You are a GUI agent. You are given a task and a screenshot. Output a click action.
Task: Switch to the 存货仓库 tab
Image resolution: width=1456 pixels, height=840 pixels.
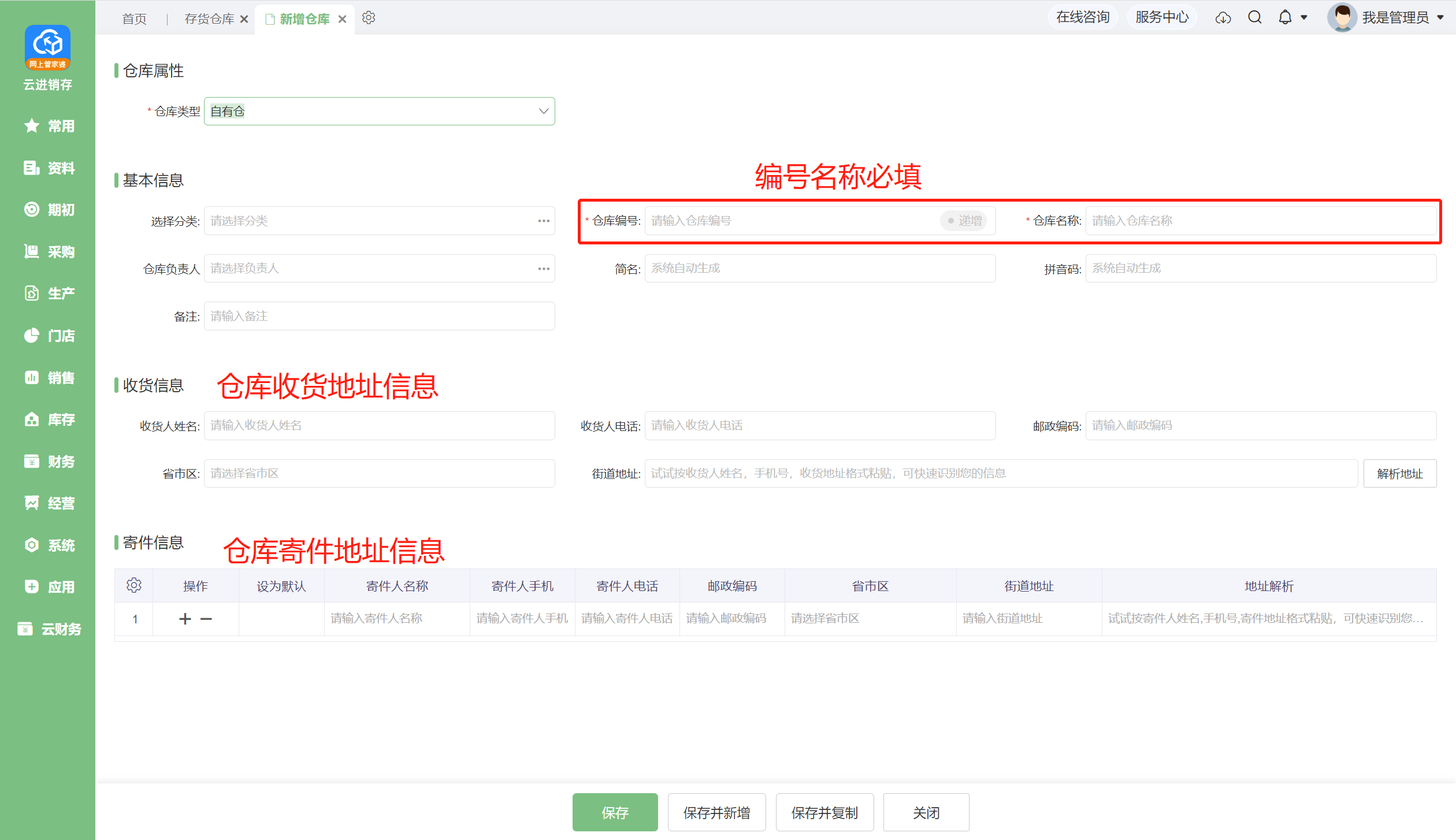[209, 19]
